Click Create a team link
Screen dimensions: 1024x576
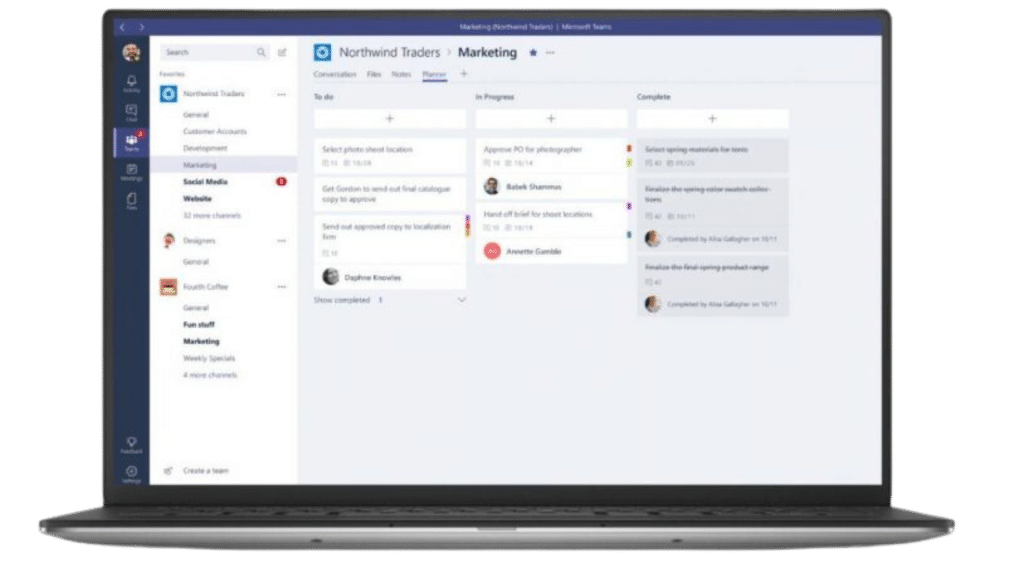pyautogui.click(x=206, y=470)
